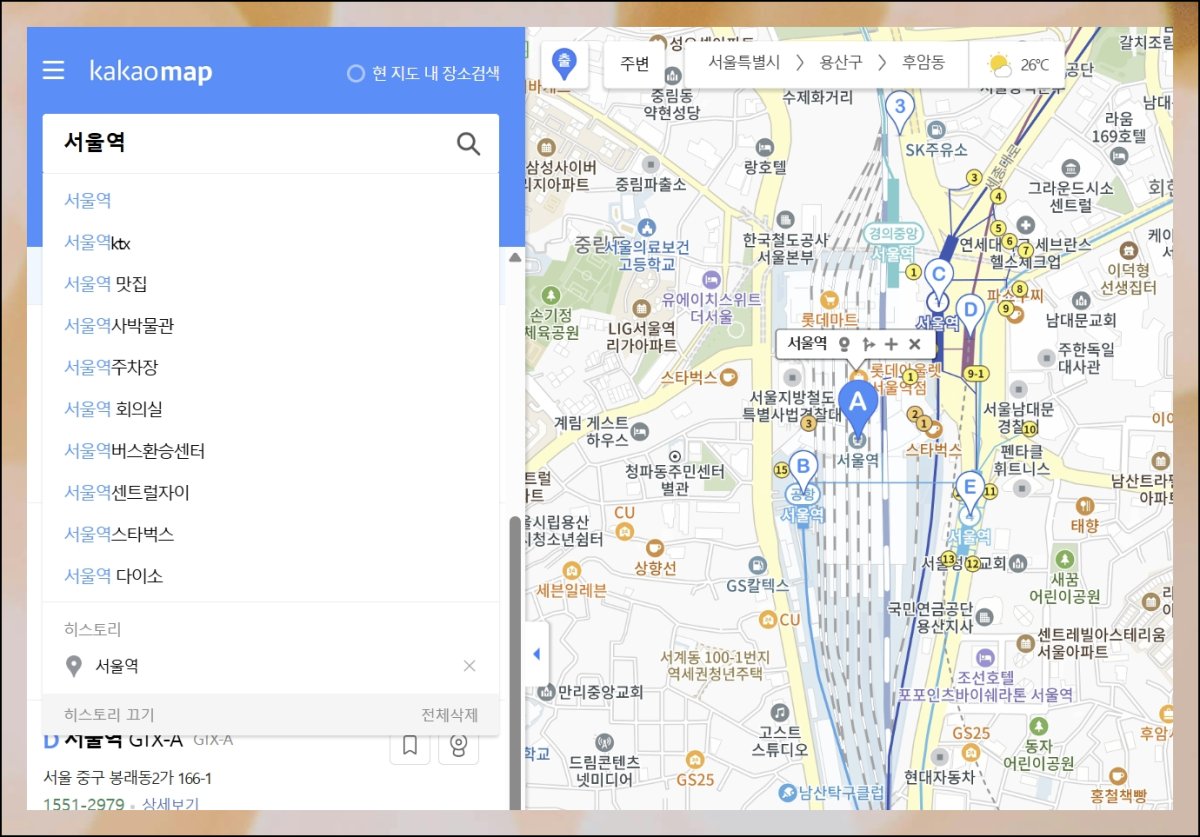Click the search magnifier icon
This screenshot has width=1200, height=837.
pyautogui.click(x=468, y=143)
